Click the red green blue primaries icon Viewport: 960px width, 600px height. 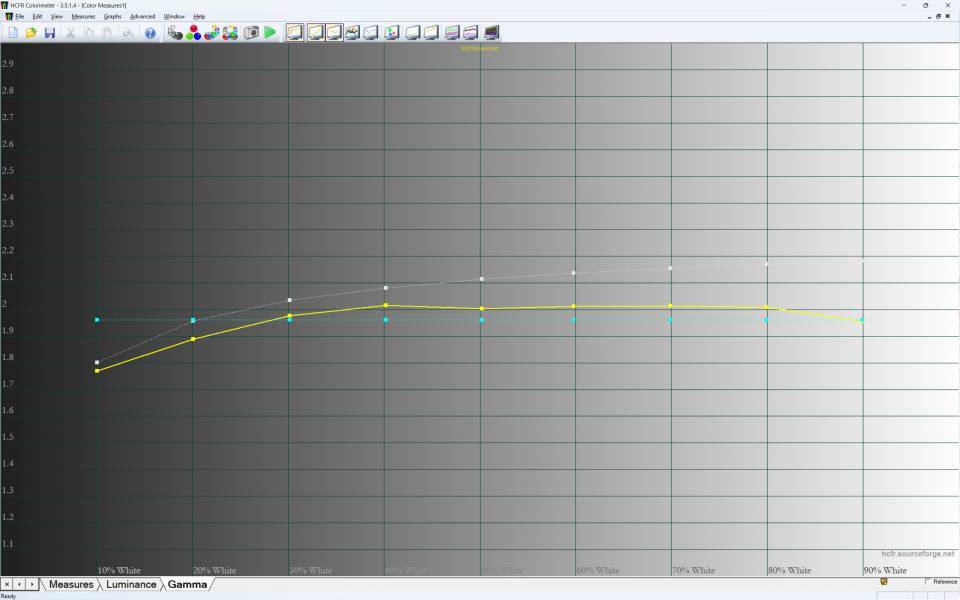click(x=193, y=32)
